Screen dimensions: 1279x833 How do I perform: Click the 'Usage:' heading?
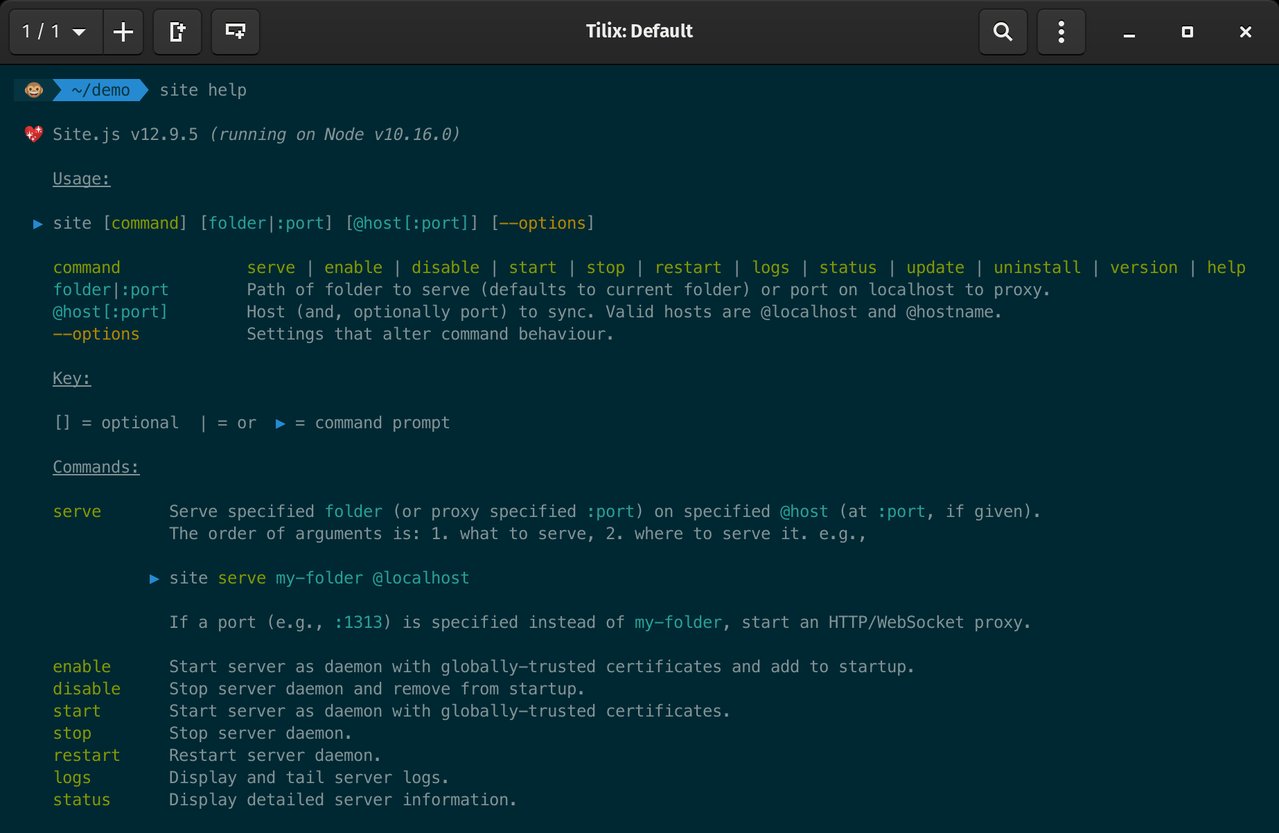81,179
